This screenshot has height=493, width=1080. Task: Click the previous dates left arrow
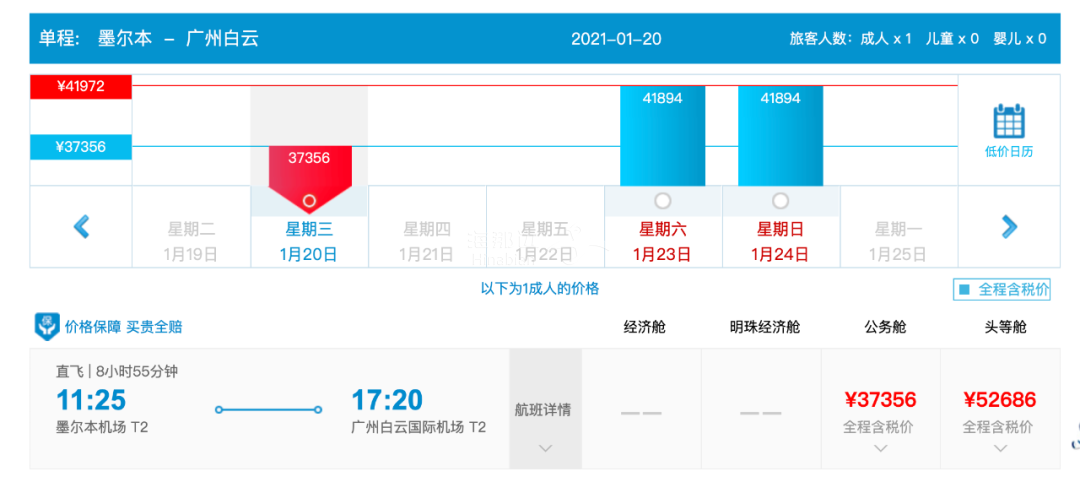[x=81, y=227]
